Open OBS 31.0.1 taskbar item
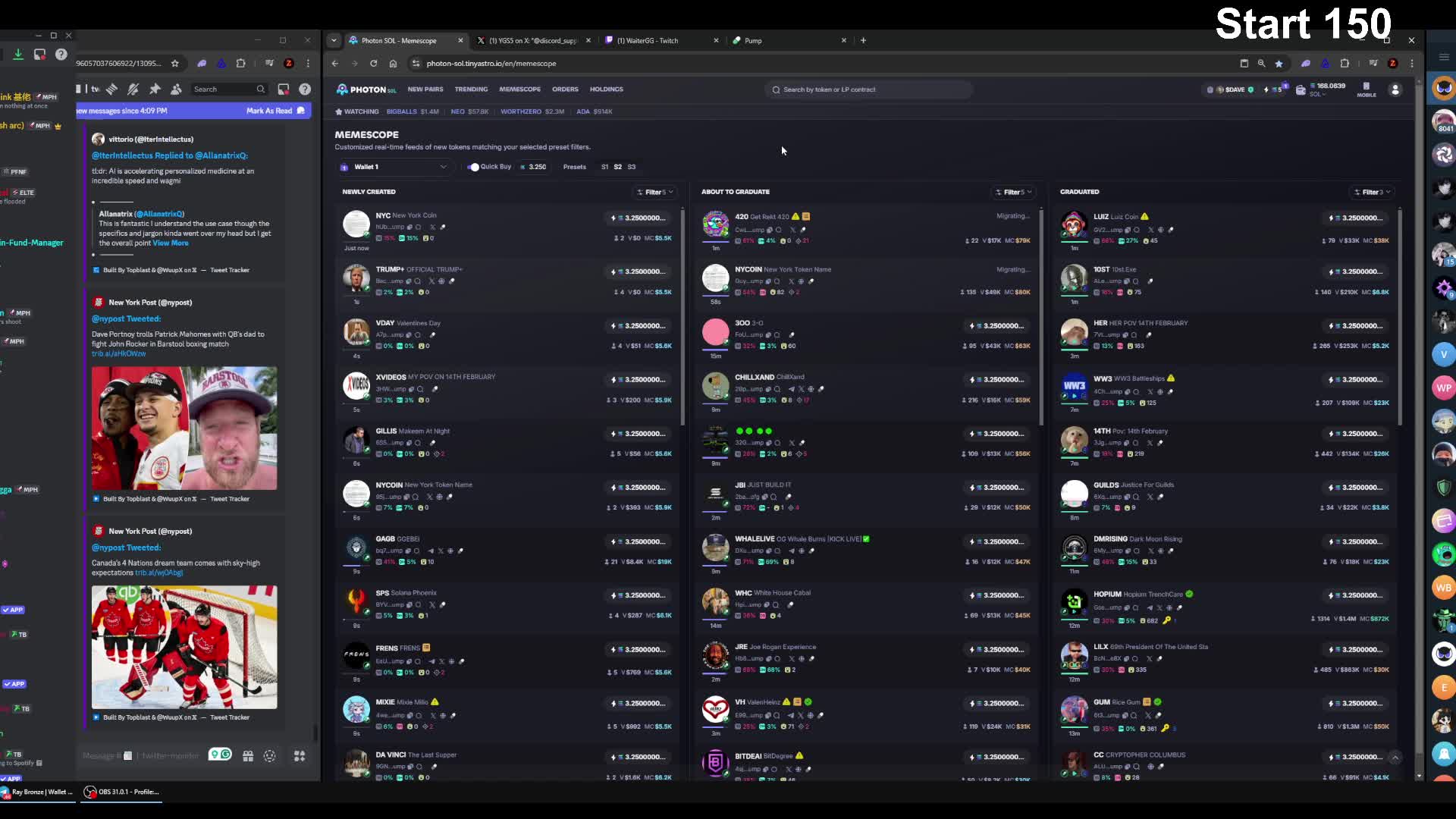Screen dimensions: 1456x819 click(x=121, y=792)
